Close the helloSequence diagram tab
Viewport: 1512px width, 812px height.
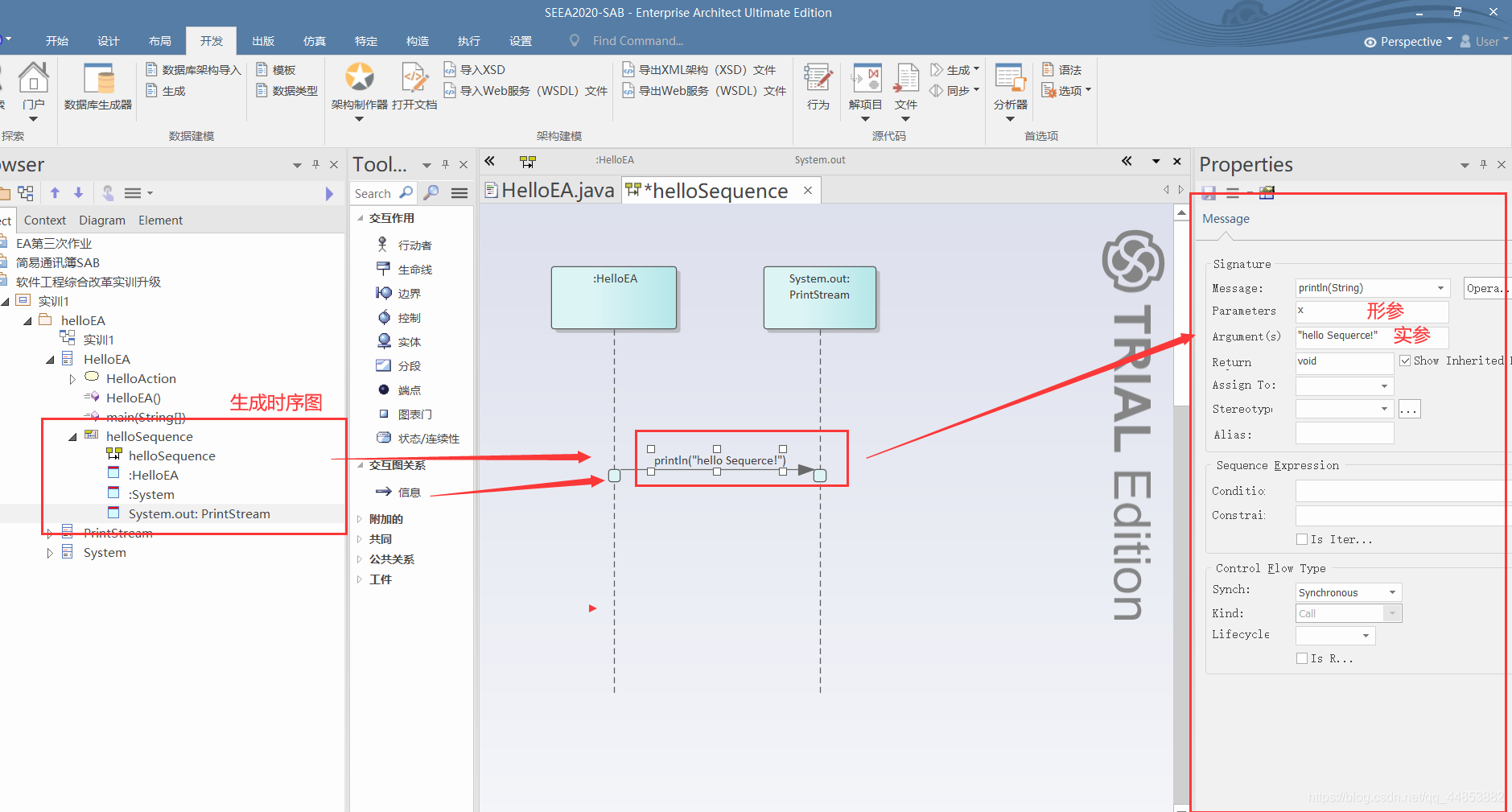click(807, 190)
